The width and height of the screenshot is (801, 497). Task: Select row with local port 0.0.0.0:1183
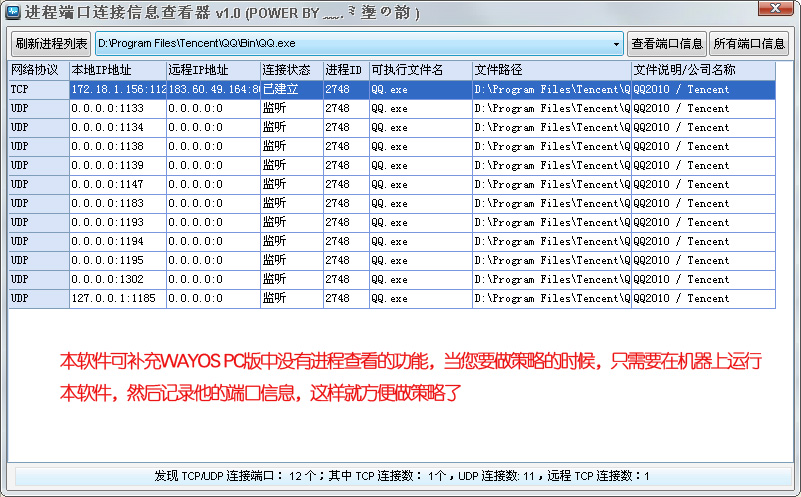click(x=392, y=203)
